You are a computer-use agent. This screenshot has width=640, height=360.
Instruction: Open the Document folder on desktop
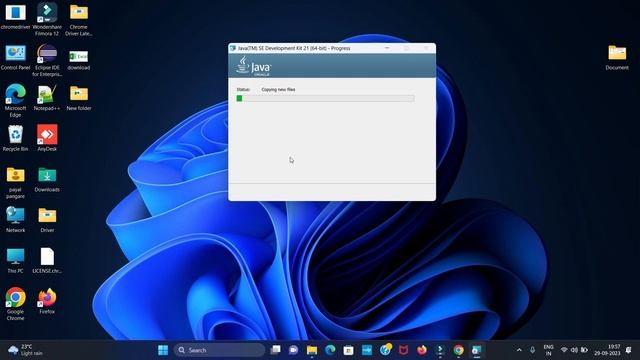pyautogui.click(x=617, y=57)
